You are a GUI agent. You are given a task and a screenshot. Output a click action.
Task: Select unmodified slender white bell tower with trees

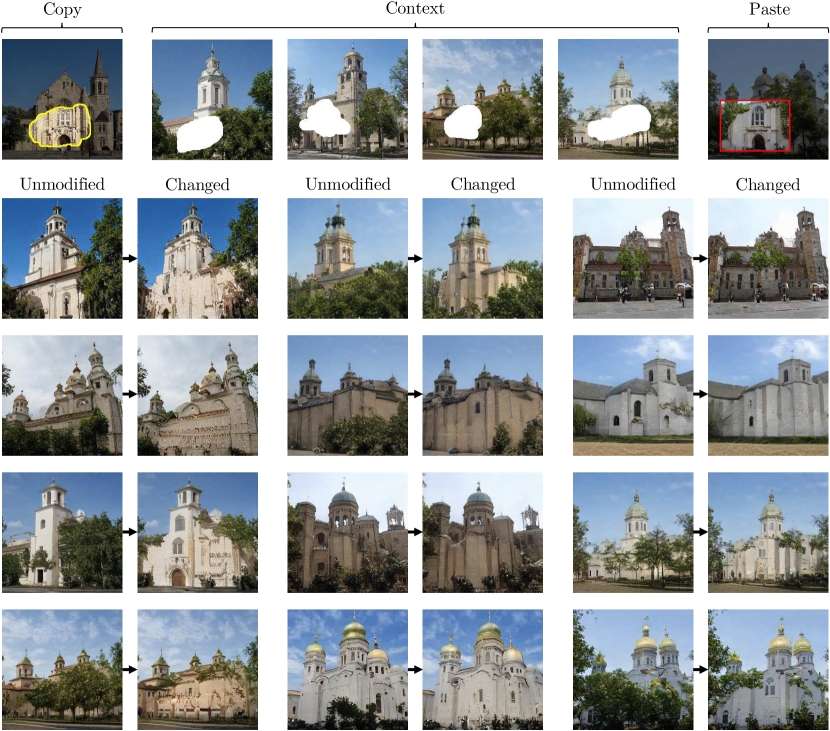point(62,533)
